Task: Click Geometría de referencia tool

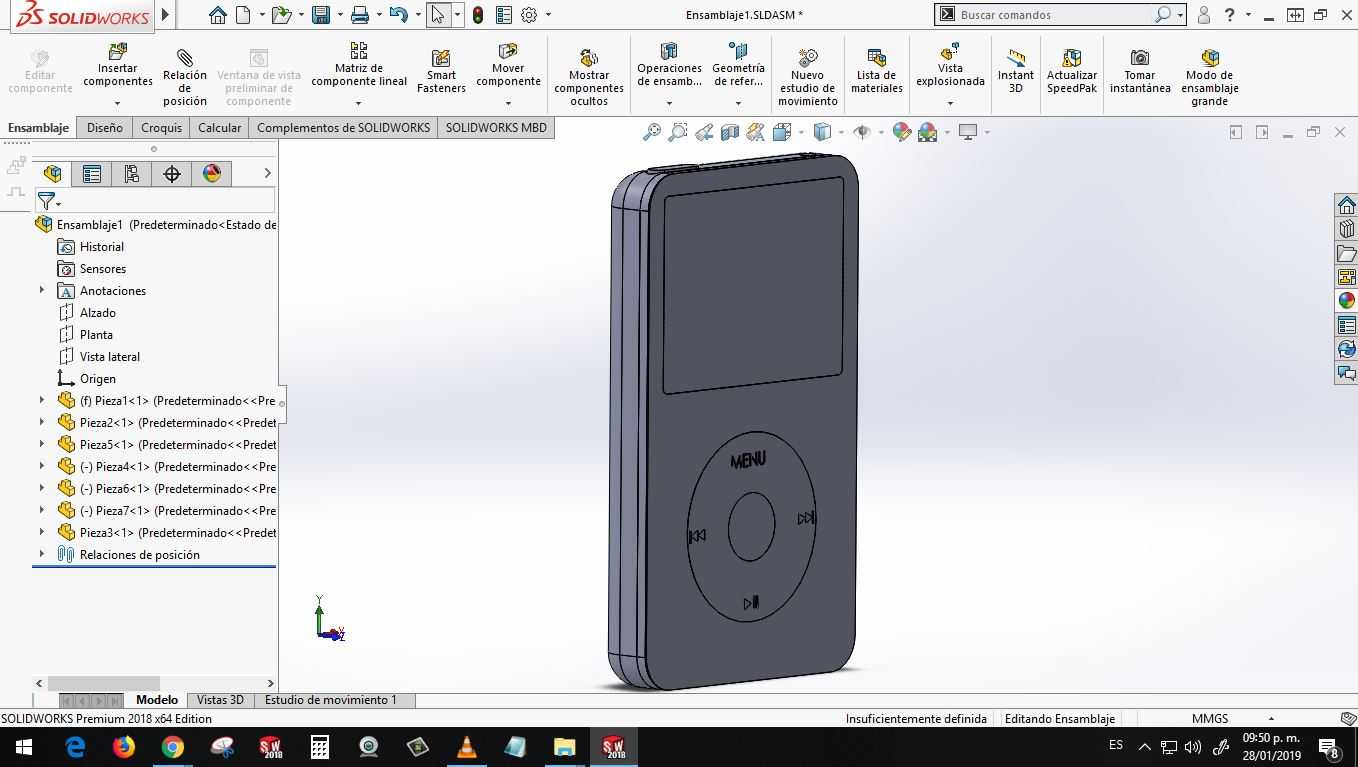Action: [738, 65]
